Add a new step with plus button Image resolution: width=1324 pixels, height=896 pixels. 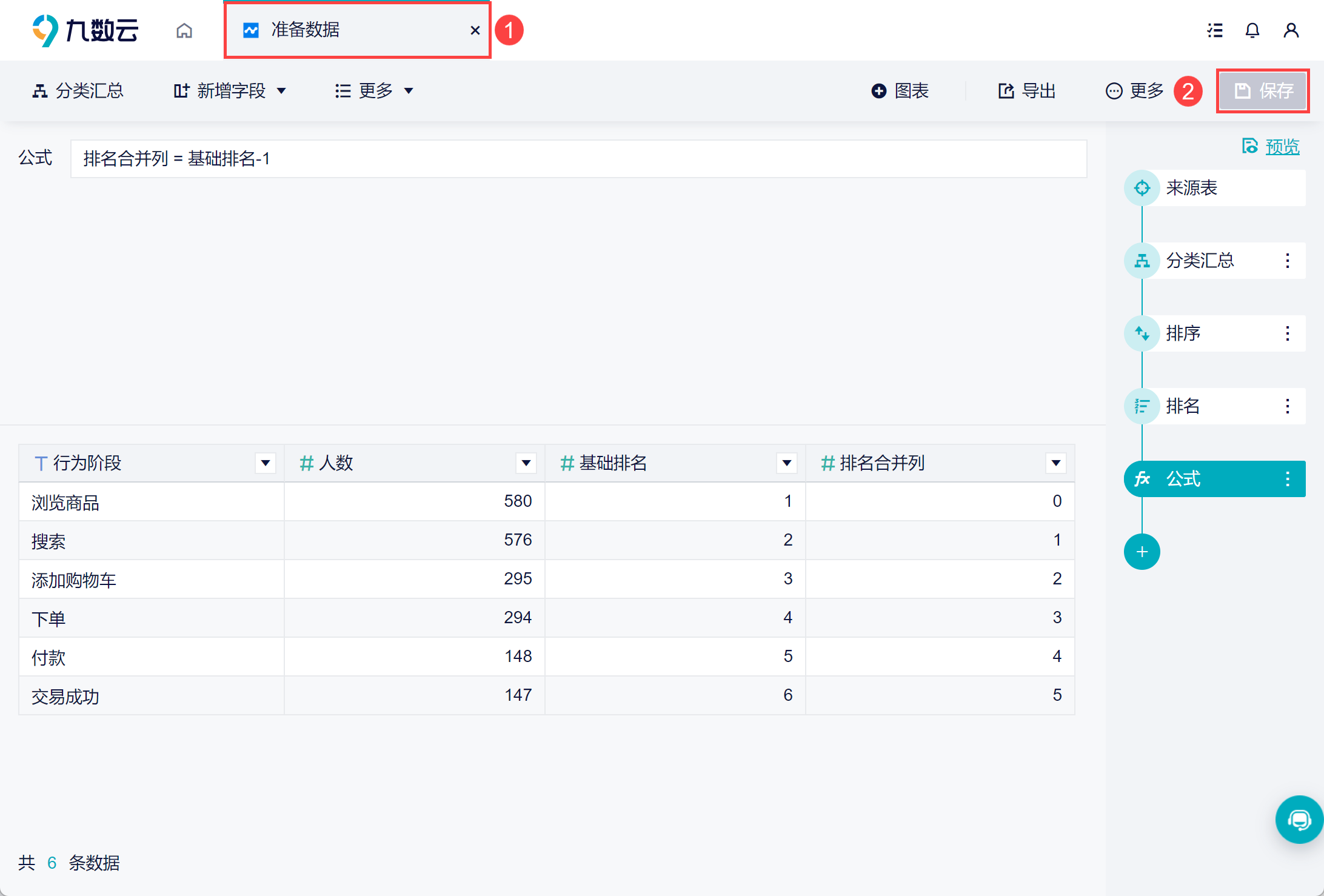point(1142,552)
